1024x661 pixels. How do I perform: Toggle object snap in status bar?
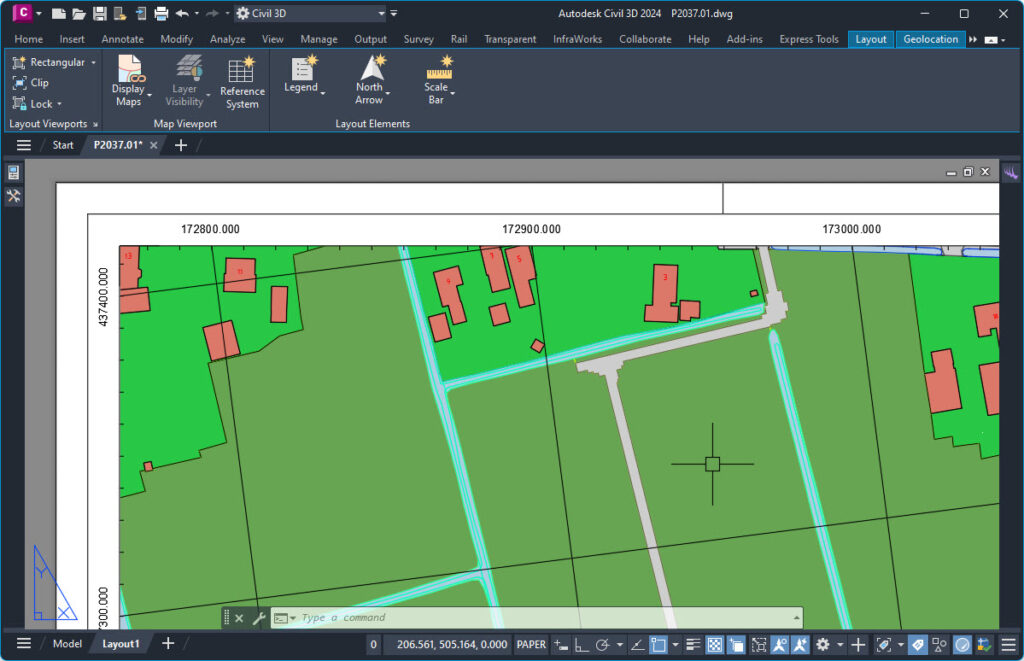(x=658, y=644)
